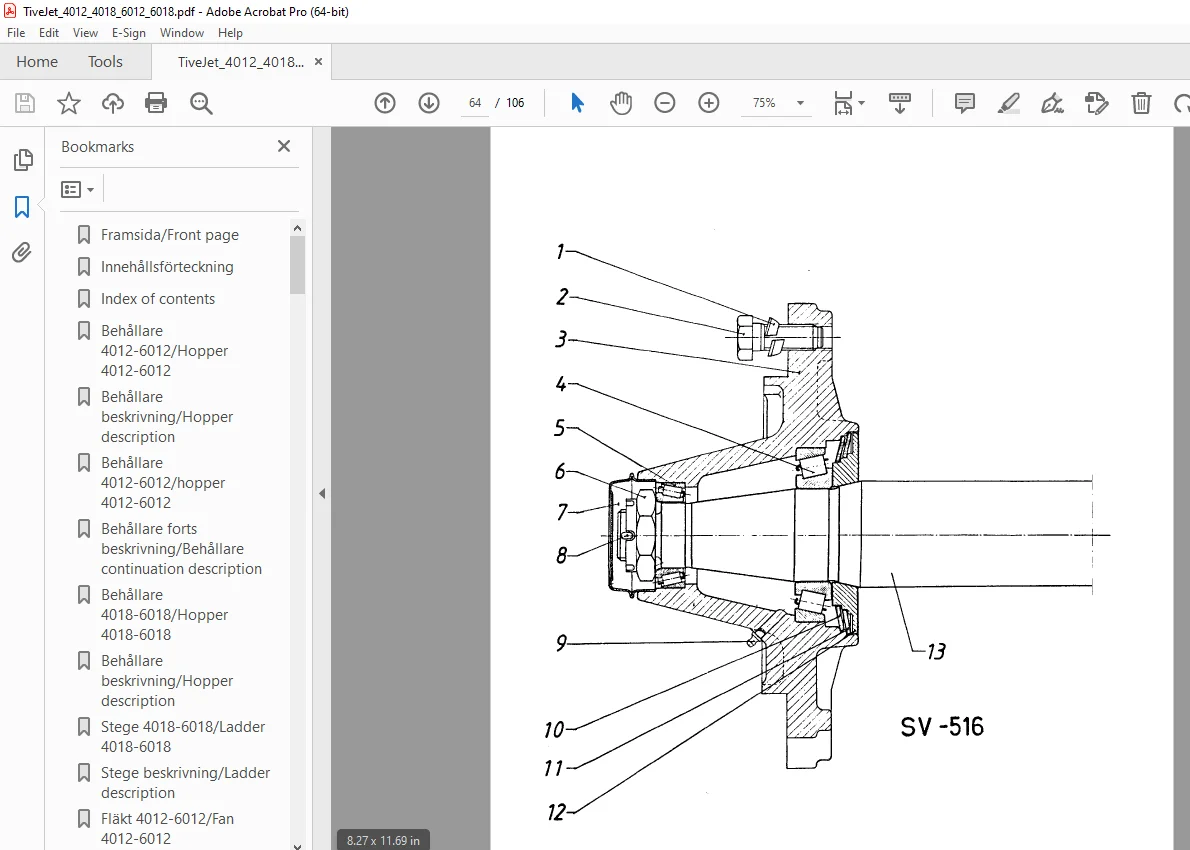The height and width of the screenshot is (850, 1190).
Task: Toggle the Bookmarks panel icon
Action: click(x=22, y=206)
